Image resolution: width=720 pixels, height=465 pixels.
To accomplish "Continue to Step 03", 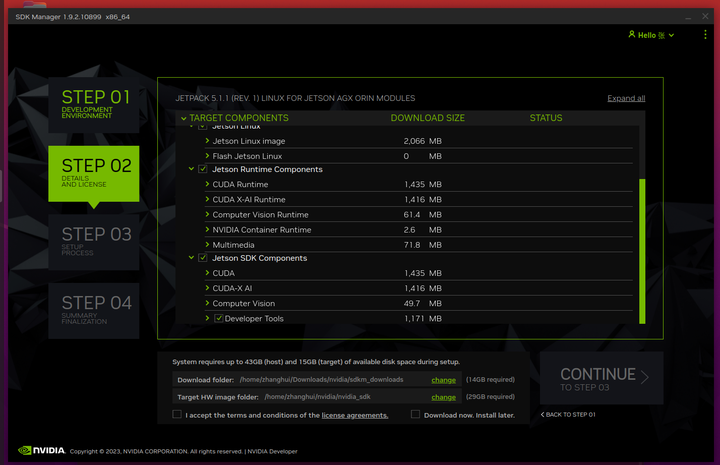I will [602, 378].
